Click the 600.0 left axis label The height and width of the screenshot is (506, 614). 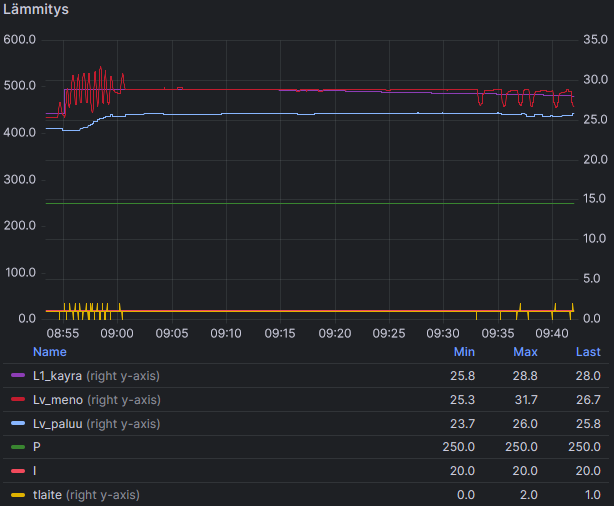20,40
